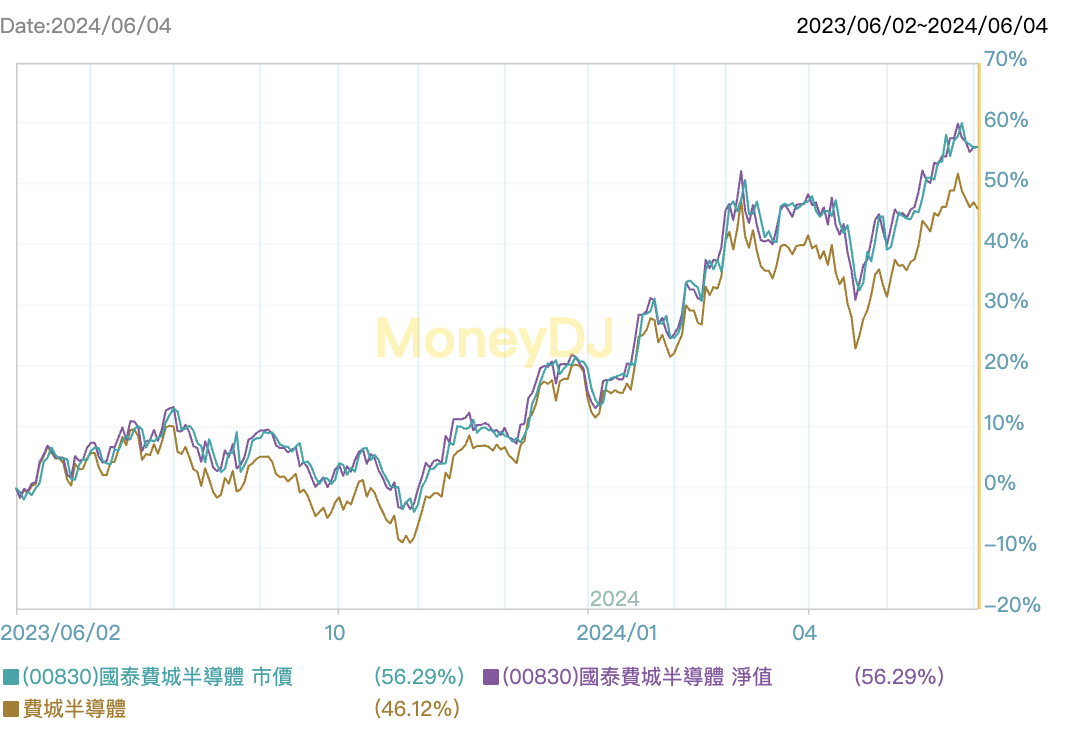This screenshot has width=1068, height=752.
Task: Click the 70% y-axis label
Action: (x=1006, y=60)
